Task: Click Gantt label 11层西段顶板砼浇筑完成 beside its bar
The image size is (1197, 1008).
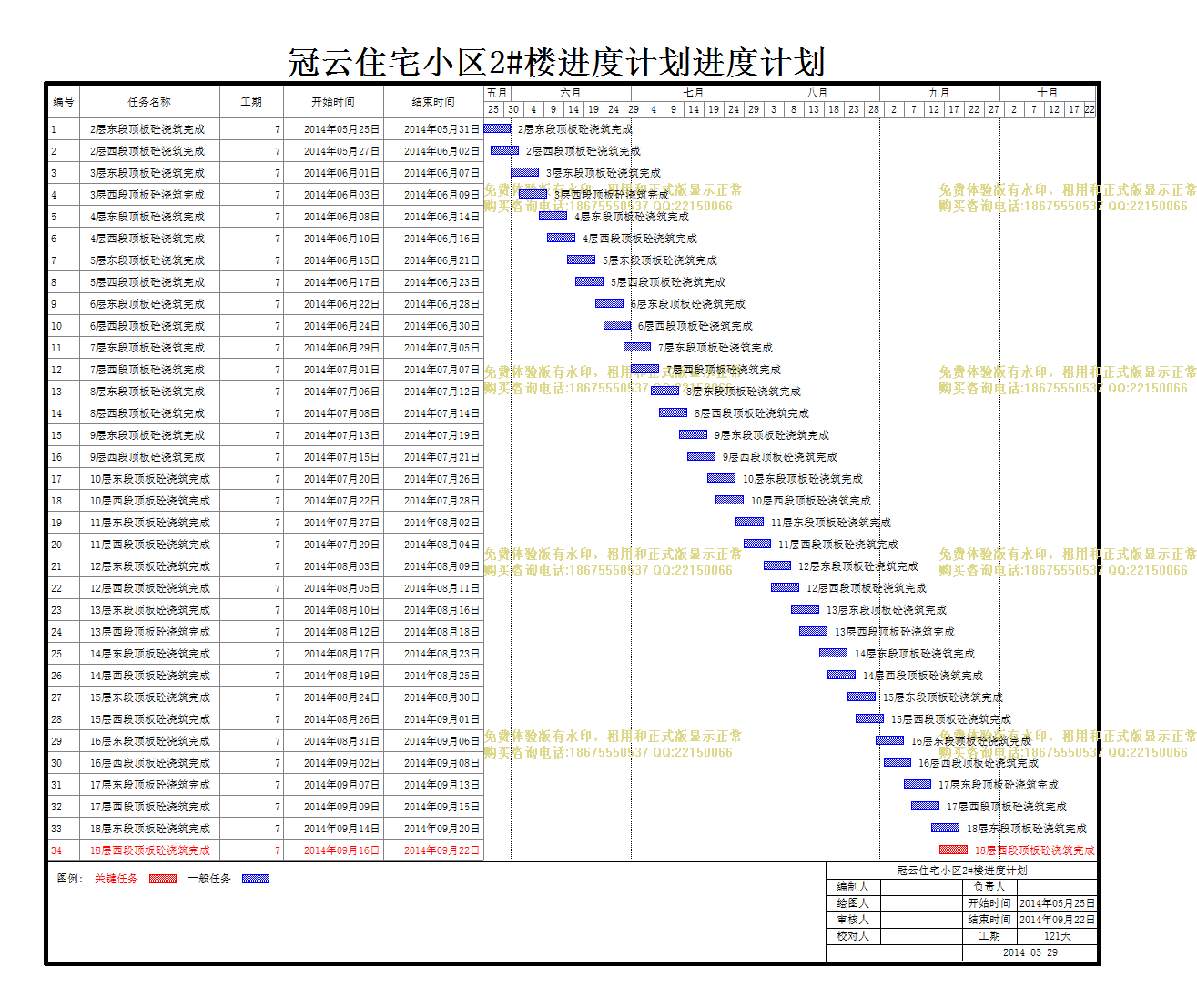Action: point(837,545)
